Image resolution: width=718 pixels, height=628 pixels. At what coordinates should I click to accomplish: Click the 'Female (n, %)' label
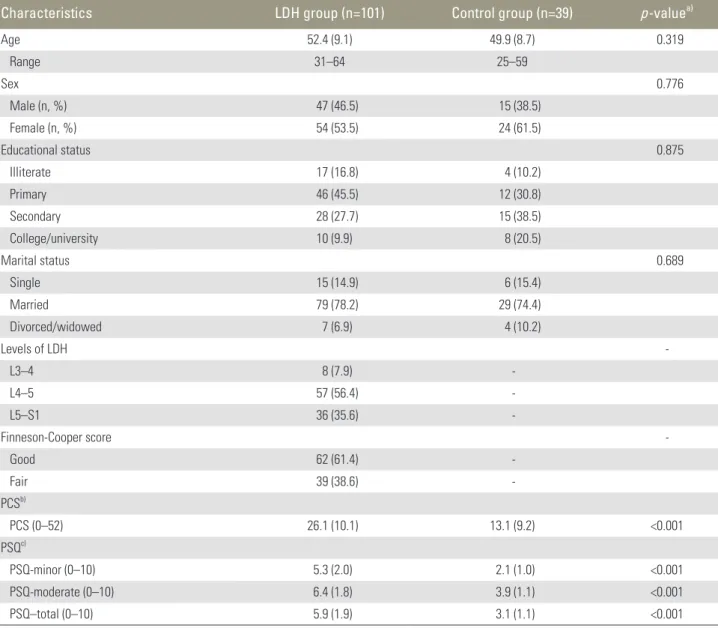point(43,128)
